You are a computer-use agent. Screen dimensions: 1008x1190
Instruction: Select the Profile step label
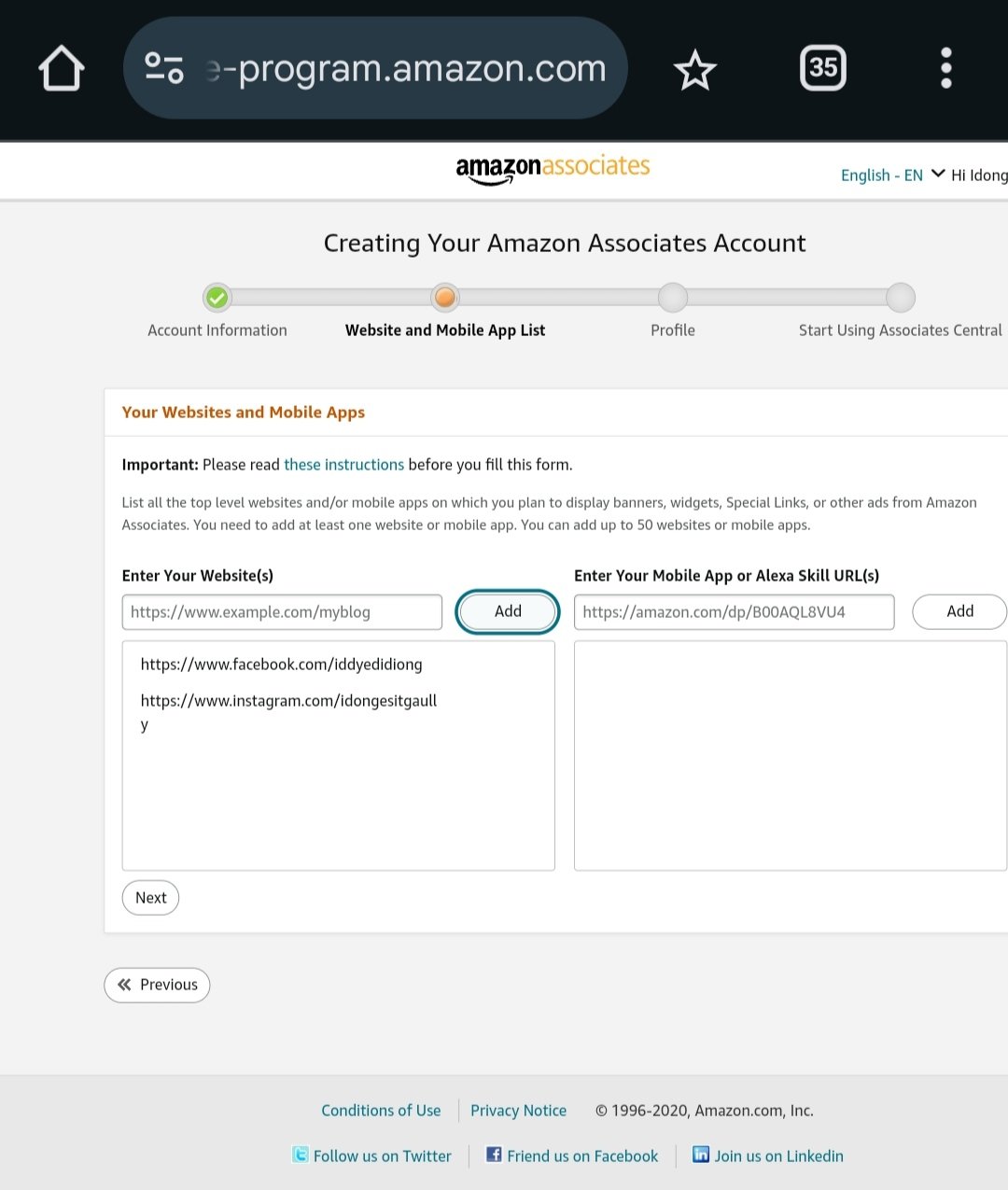[673, 330]
